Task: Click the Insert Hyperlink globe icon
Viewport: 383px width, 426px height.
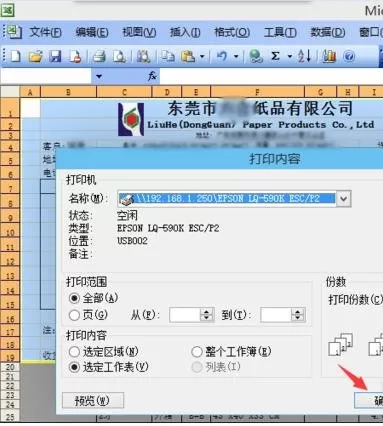Action: pos(256,56)
